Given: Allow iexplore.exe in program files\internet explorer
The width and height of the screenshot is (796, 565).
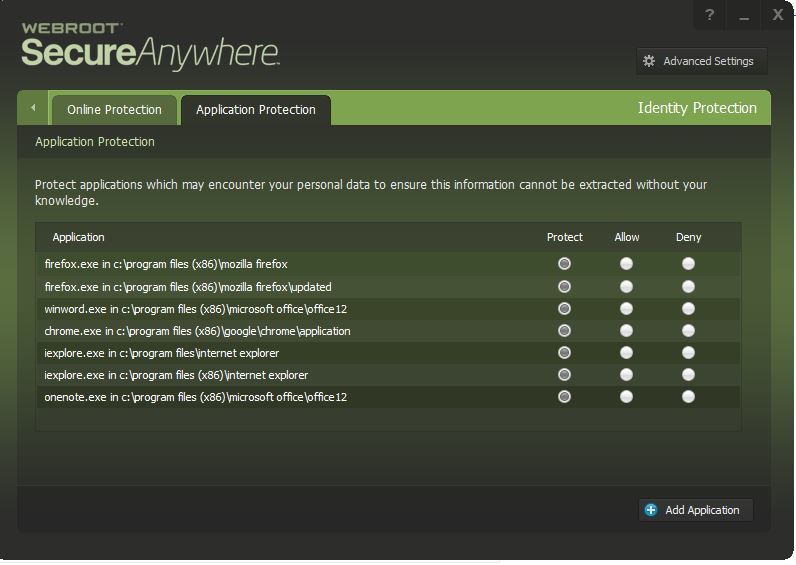Looking at the screenshot, I should (626, 352).
